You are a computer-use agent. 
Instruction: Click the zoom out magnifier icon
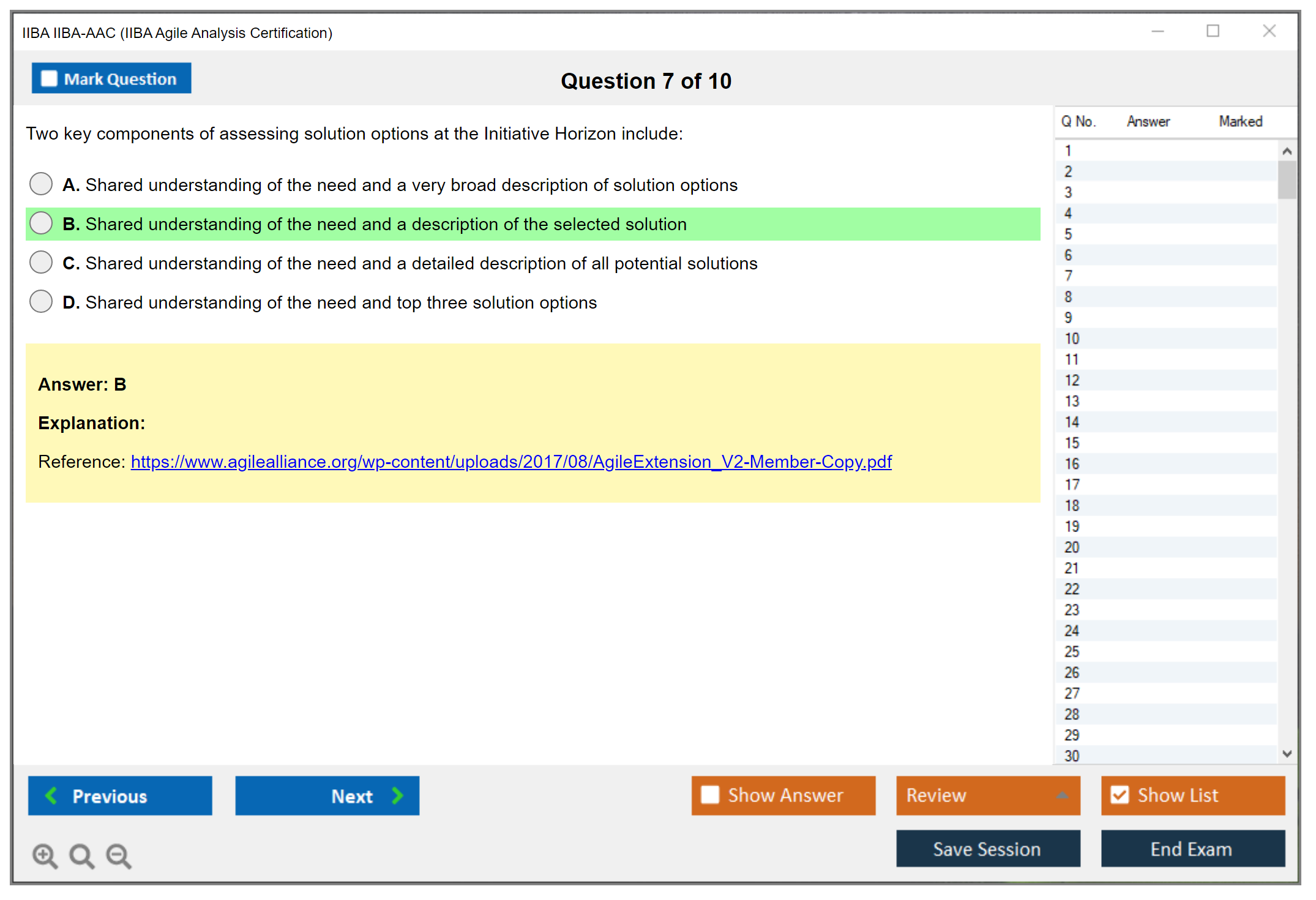118,855
